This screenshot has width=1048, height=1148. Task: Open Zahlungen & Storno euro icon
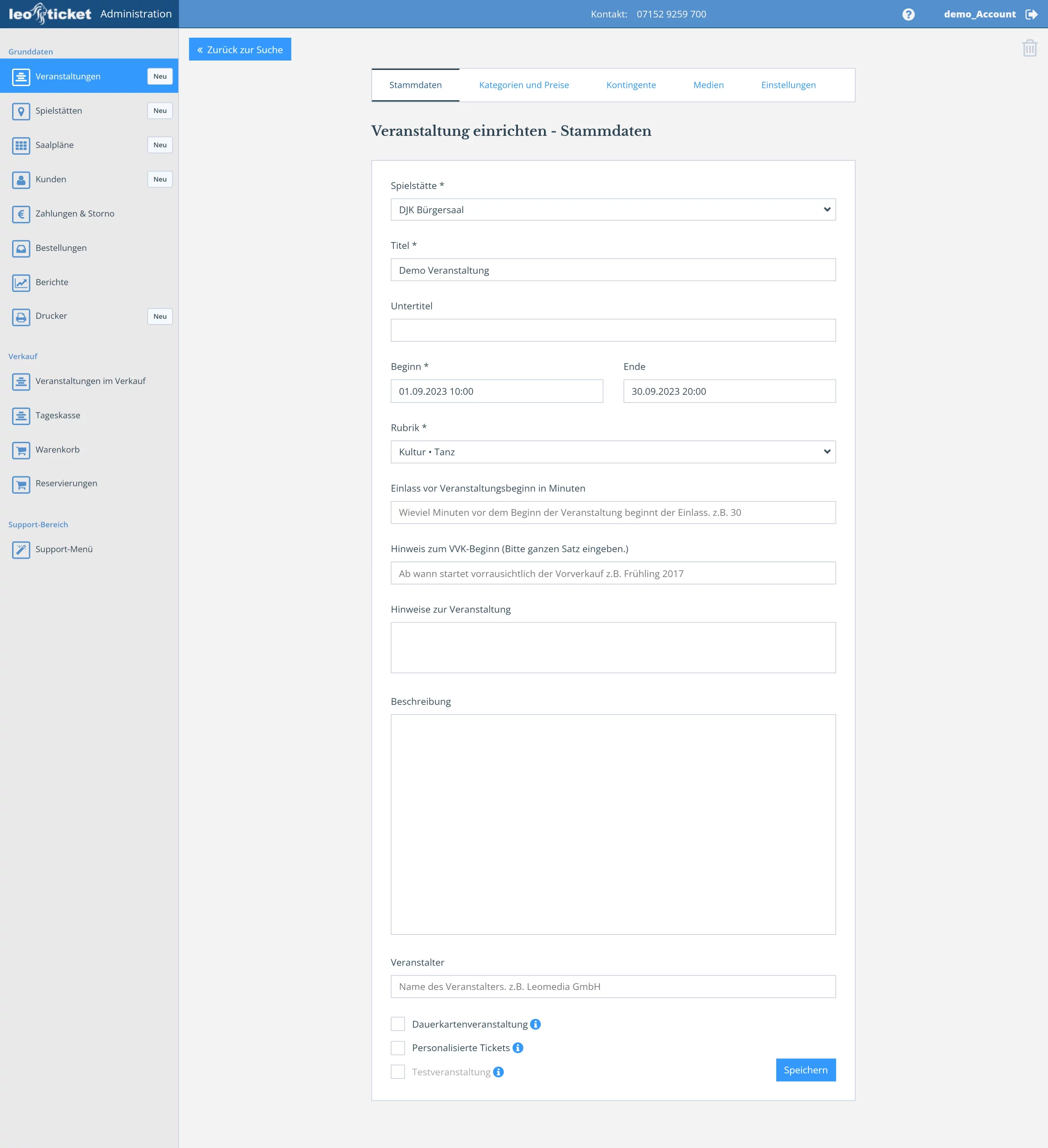[x=21, y=214]
